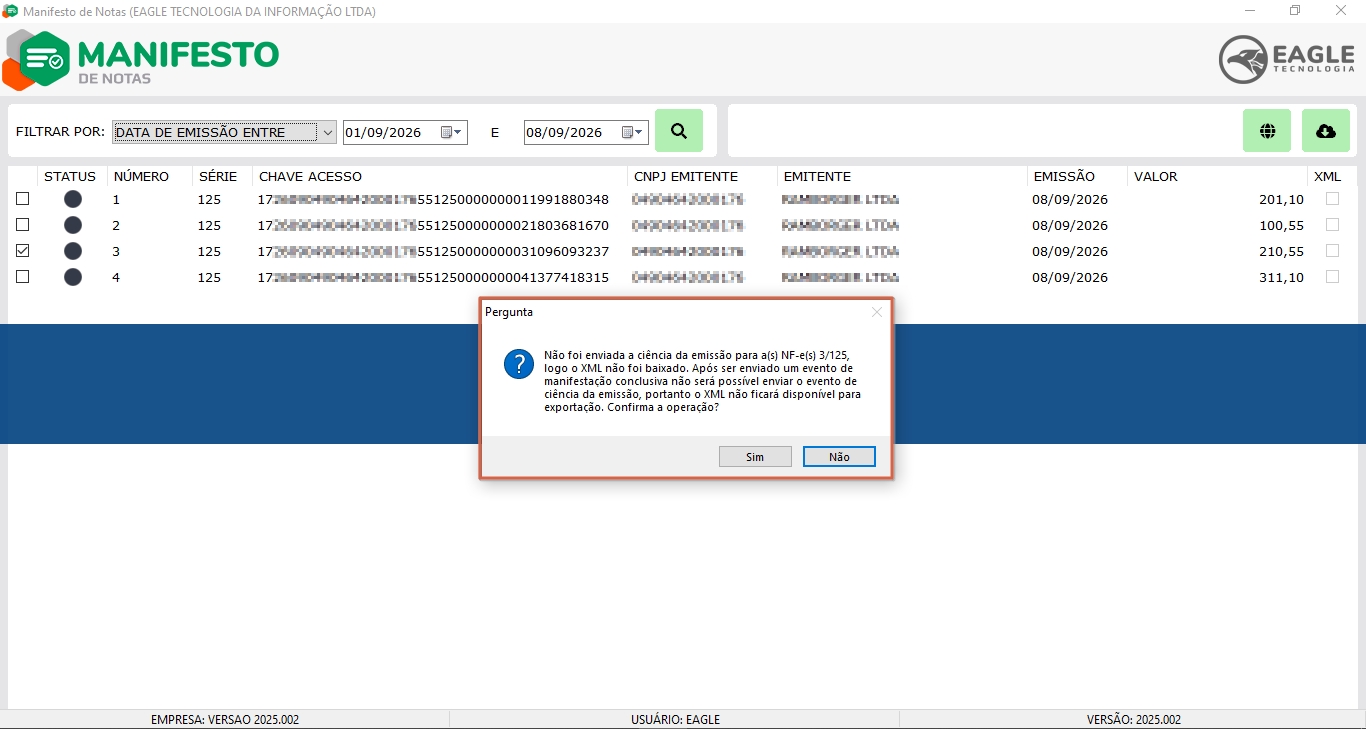Click the status circle of note 1
The height and width of the screenshot is (729, 1366).
coord(73,199)
